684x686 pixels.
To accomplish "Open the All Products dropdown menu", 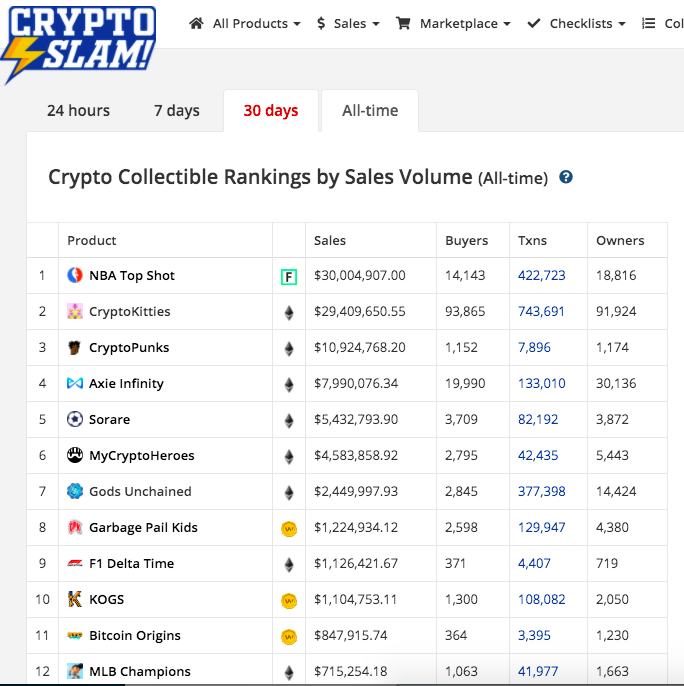I will coord(245,23).
